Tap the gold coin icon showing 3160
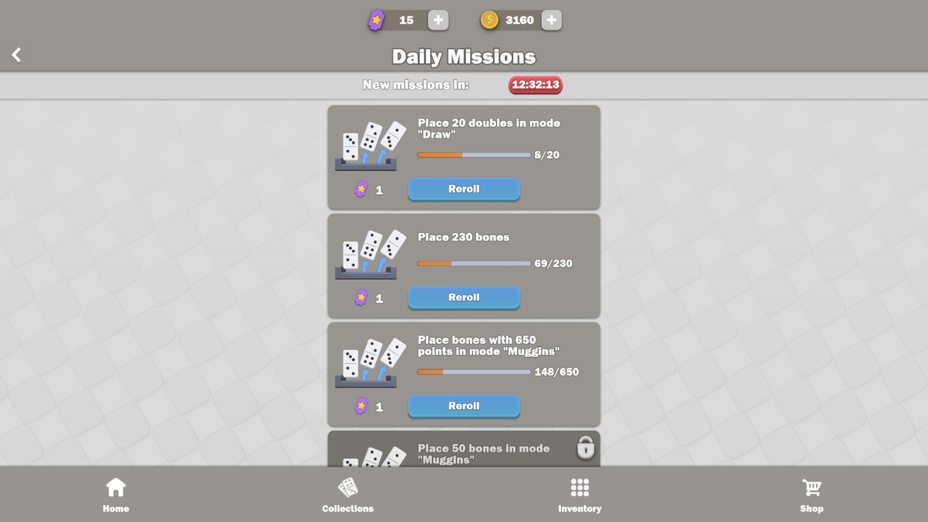The image size is (928, 522). [x=489, y=20]
